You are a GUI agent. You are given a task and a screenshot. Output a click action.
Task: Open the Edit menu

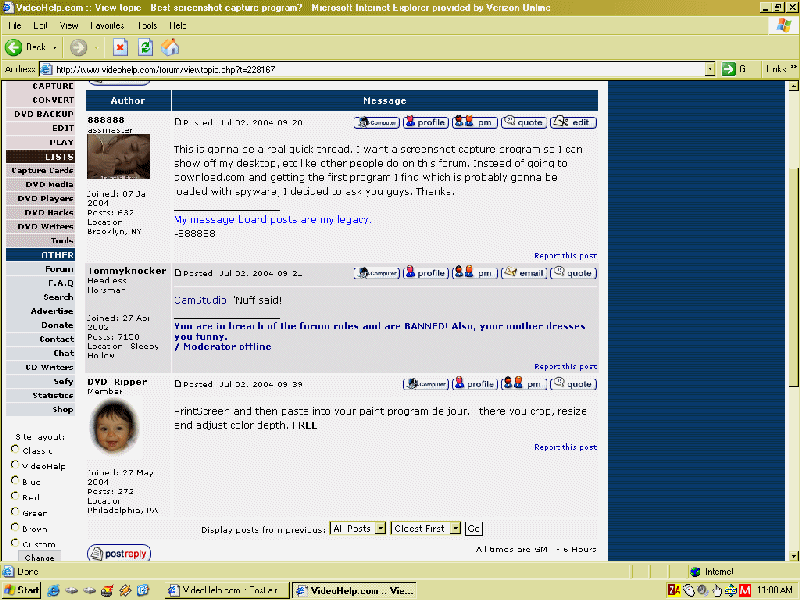click(40, 26)
